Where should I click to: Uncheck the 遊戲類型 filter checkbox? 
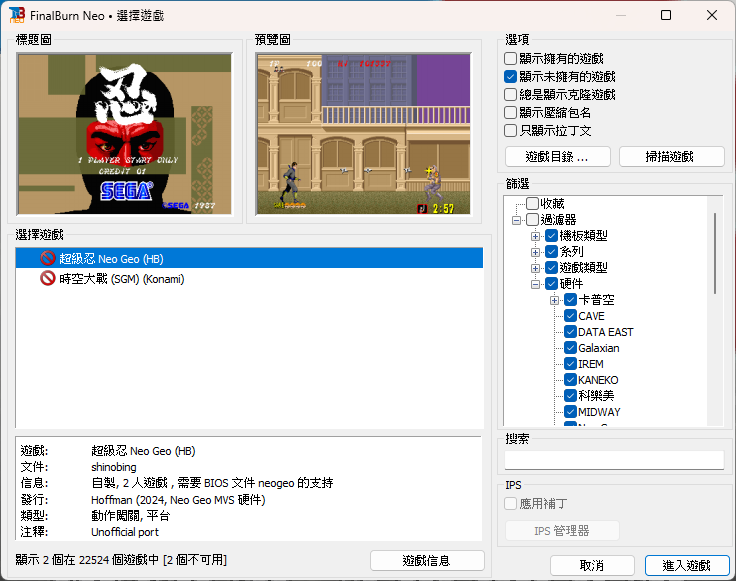point(552,268)
